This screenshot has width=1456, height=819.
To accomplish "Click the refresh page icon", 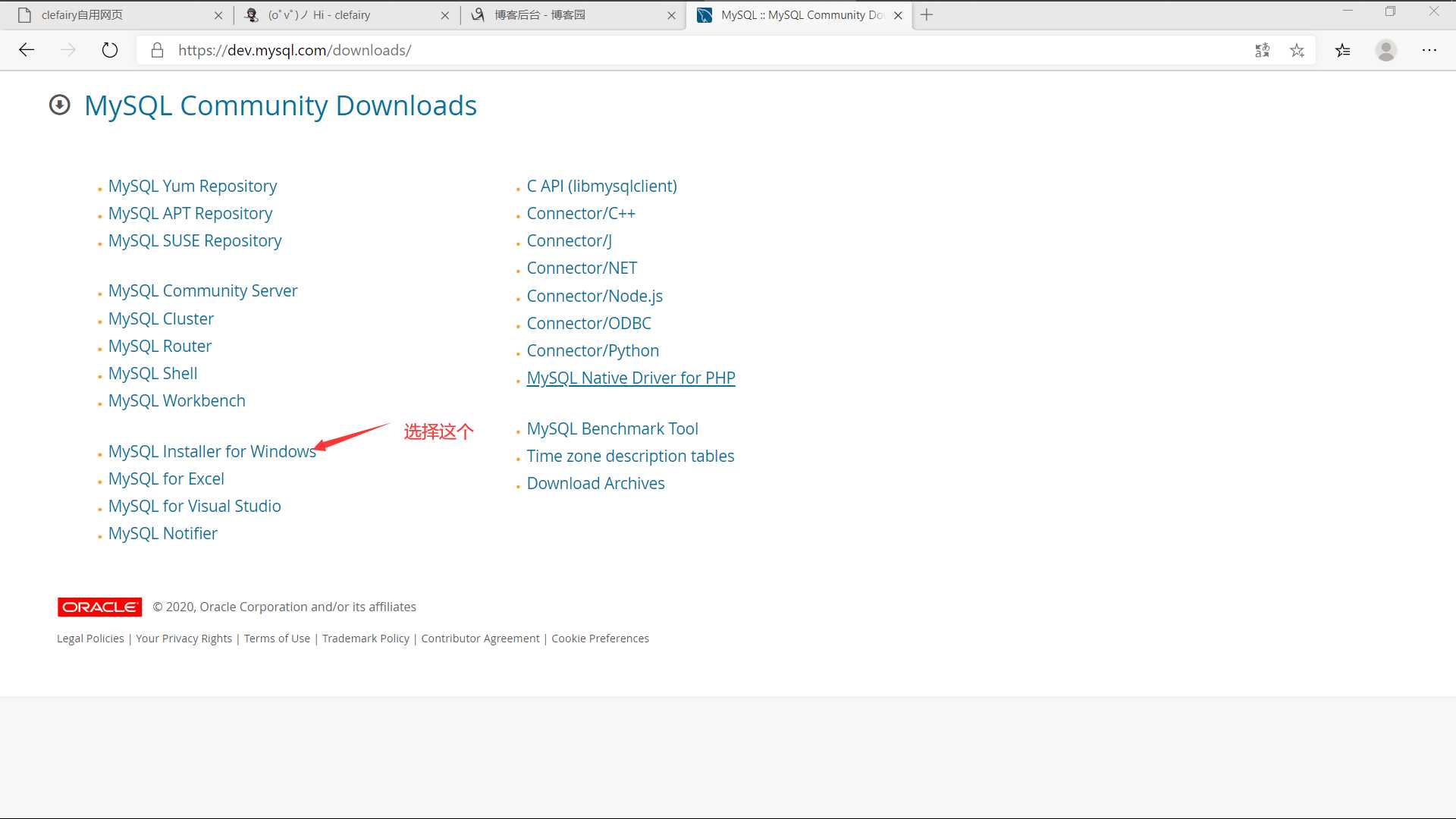I will click(110, 50).
